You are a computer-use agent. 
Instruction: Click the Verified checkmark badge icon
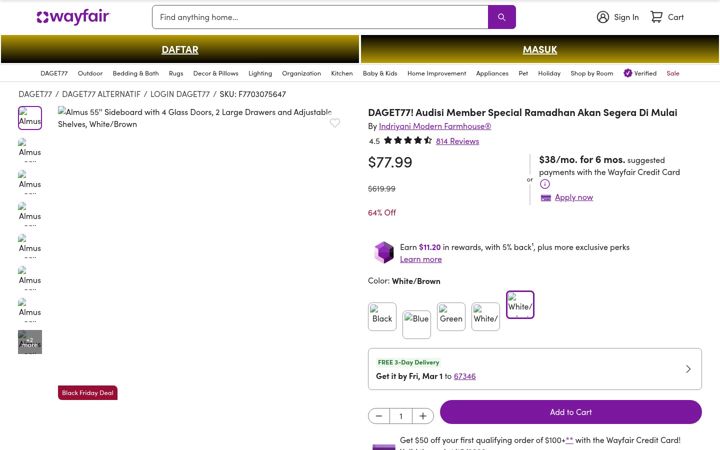628,73
